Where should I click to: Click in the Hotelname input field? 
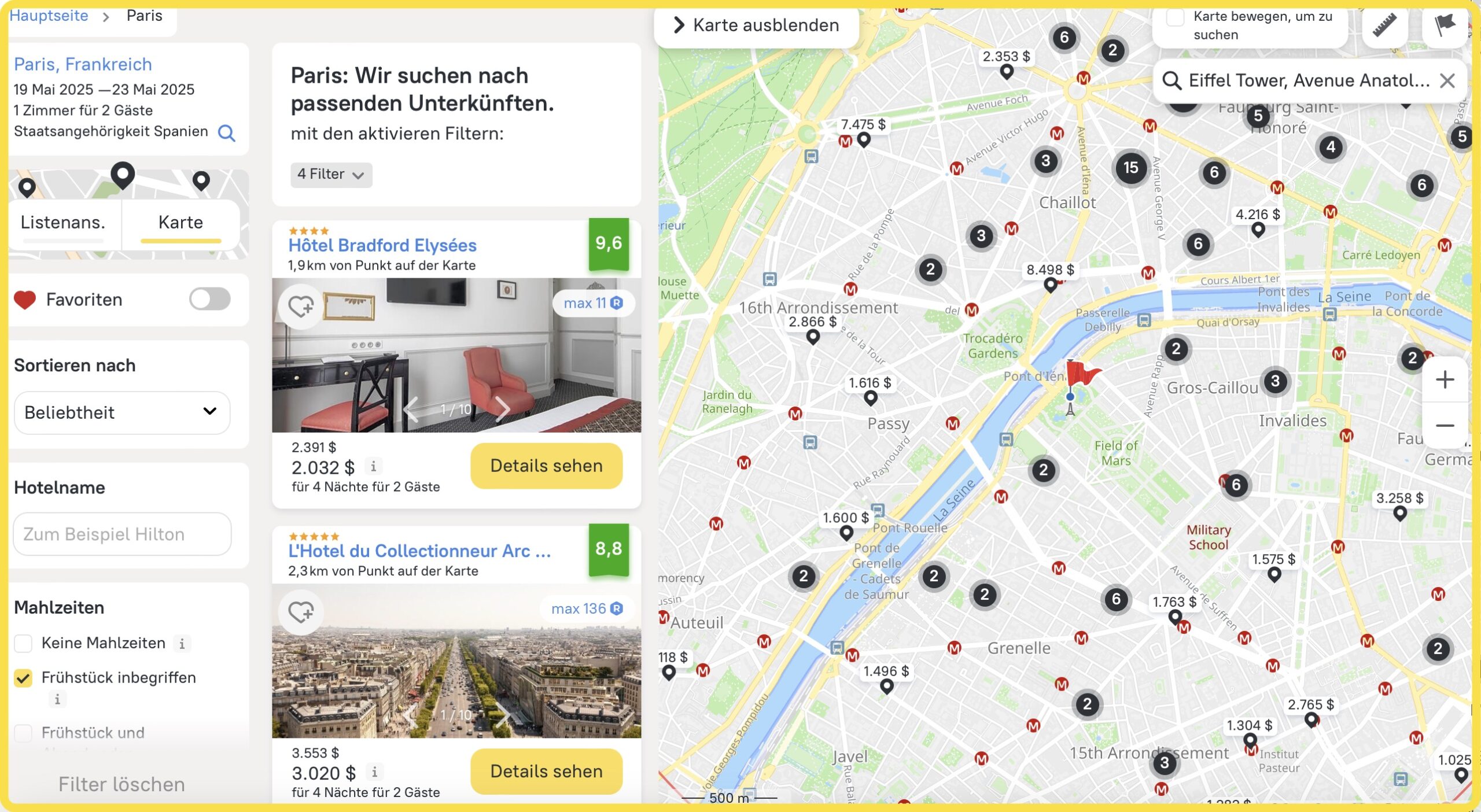(122, 534)
